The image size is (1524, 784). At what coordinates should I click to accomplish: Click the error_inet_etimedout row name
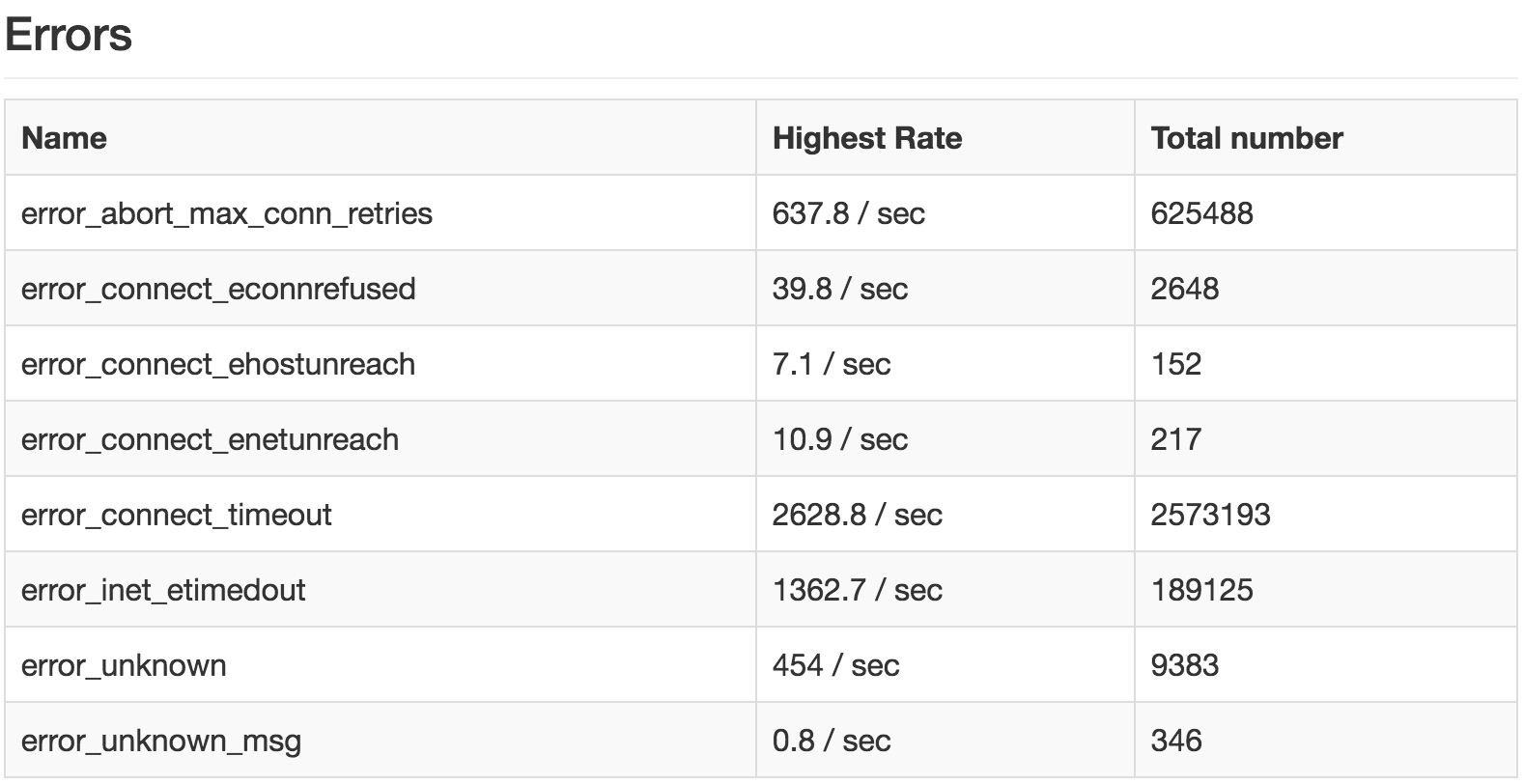tap(163, 590)
